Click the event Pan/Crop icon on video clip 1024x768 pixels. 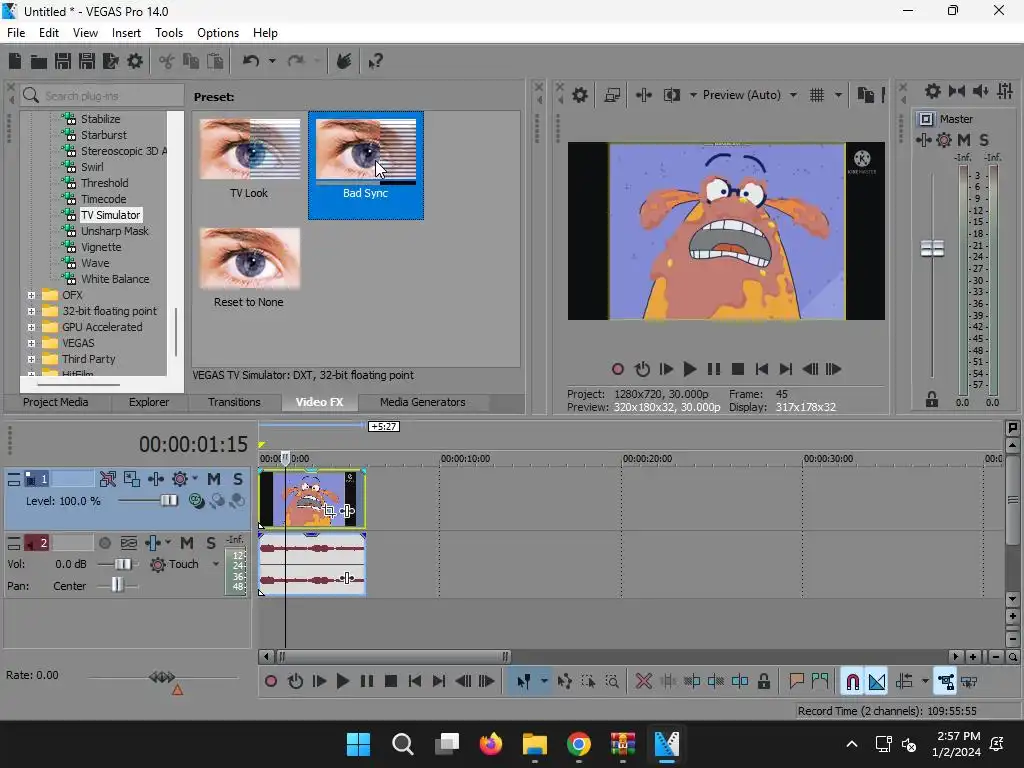329,510
